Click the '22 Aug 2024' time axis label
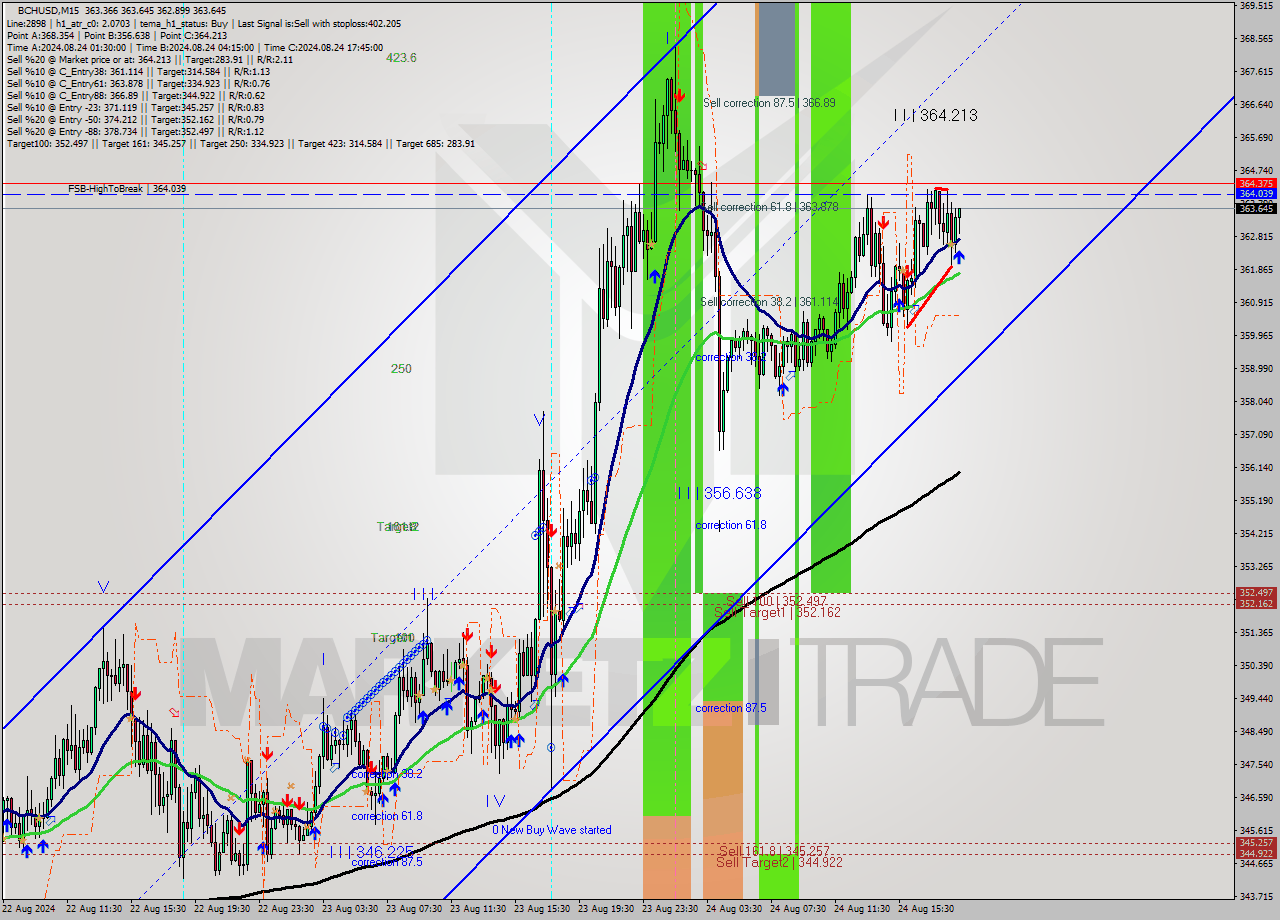 (30, 909)
